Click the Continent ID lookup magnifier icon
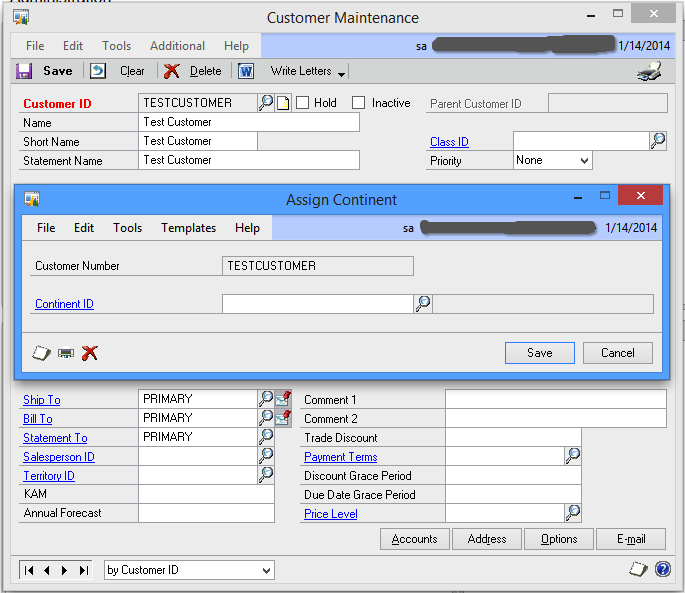Screen dimensions: 685x593 (423, 304)
